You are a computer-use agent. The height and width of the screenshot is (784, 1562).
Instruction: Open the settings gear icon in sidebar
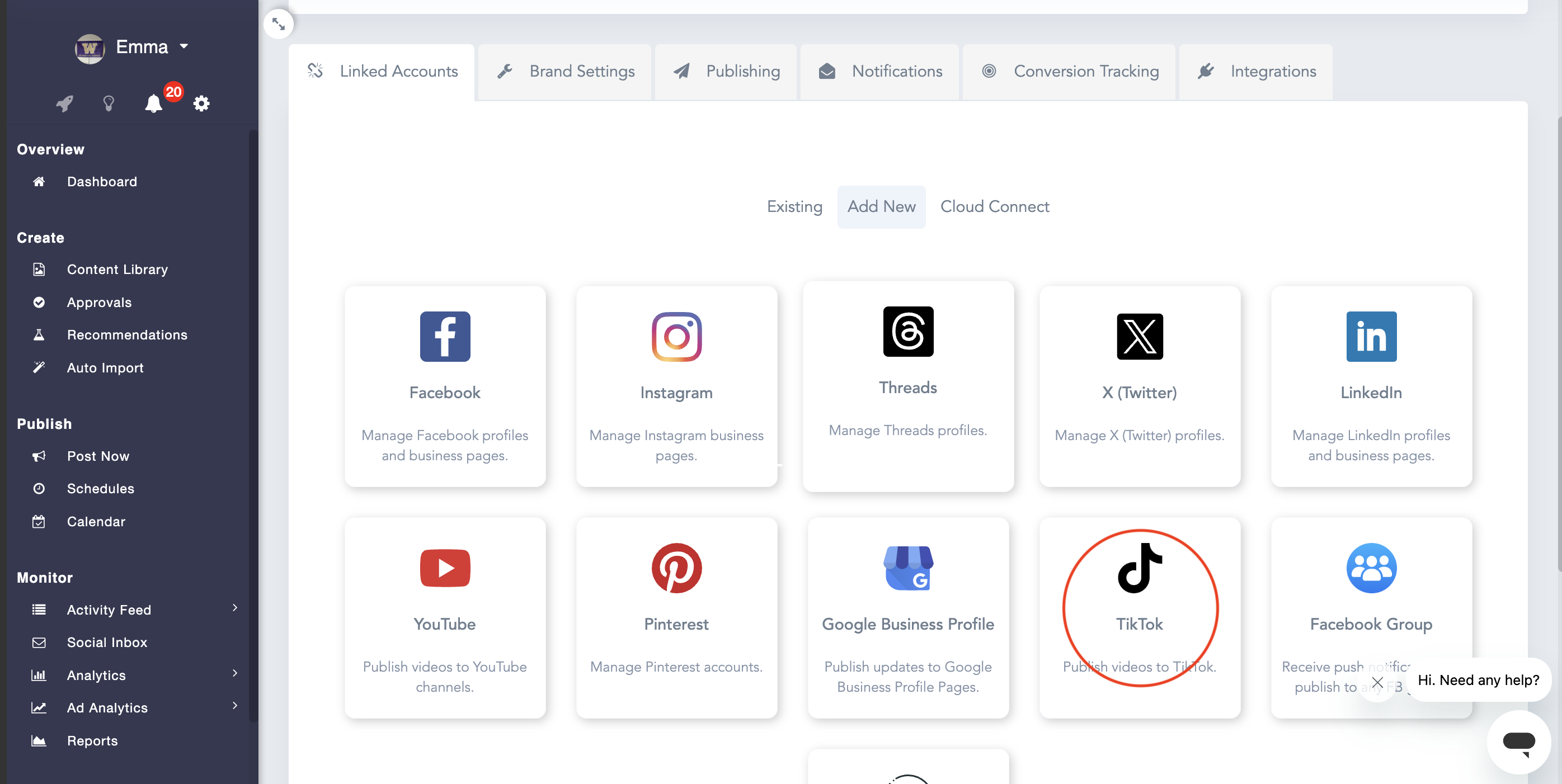(201, 103)
